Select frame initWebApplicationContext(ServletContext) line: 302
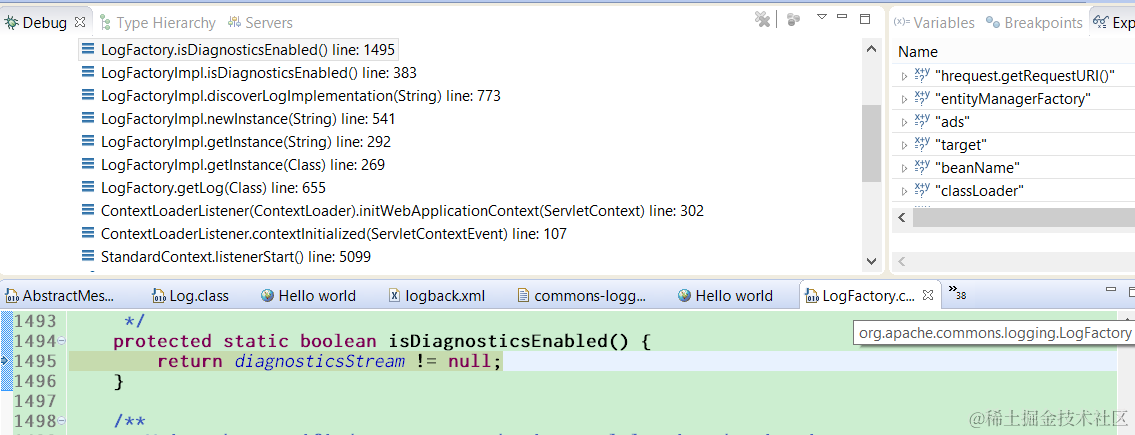Viewport: 1135px width, 435px height. click(402, 212)
